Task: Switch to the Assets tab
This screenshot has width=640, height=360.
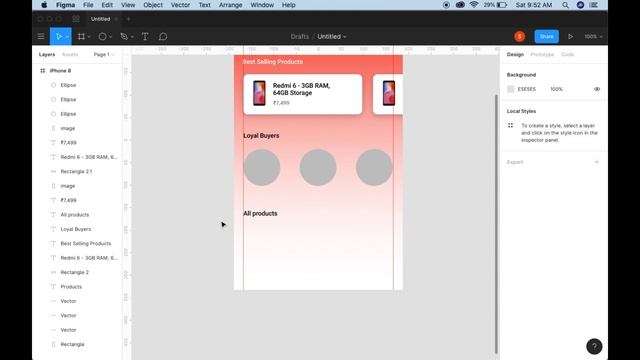Action: pos(70,54)
